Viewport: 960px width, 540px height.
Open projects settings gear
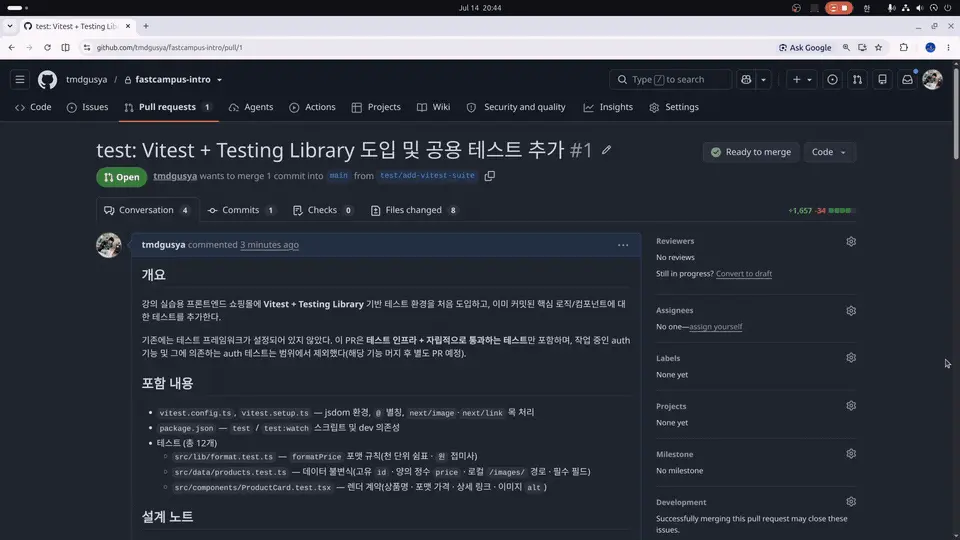coord(851,405)
